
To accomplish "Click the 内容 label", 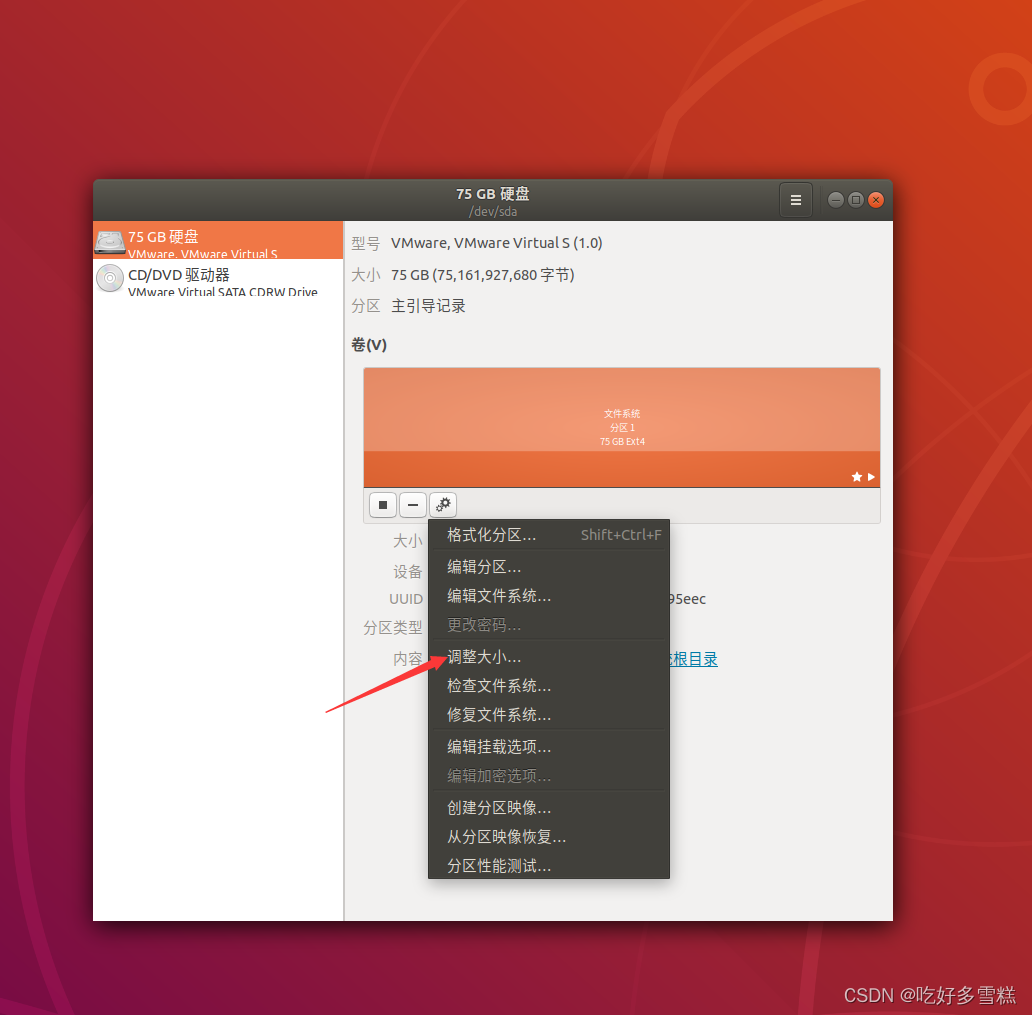I will (407, 659).
